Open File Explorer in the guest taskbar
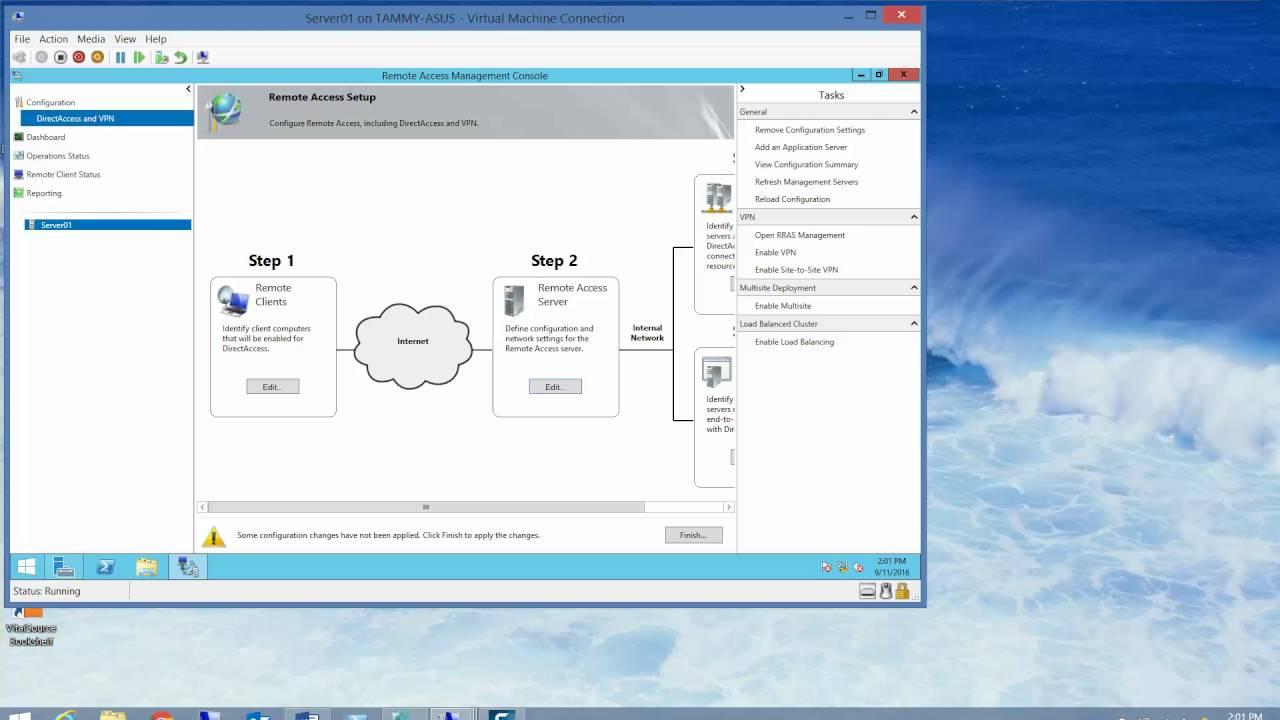Image resolution: width=1280 pixels, height=720 pixels. [147, 567]
